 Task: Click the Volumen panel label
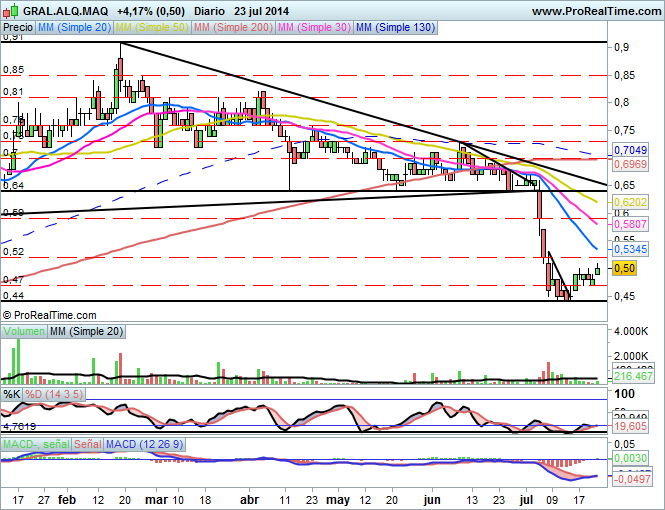point(24,331)
